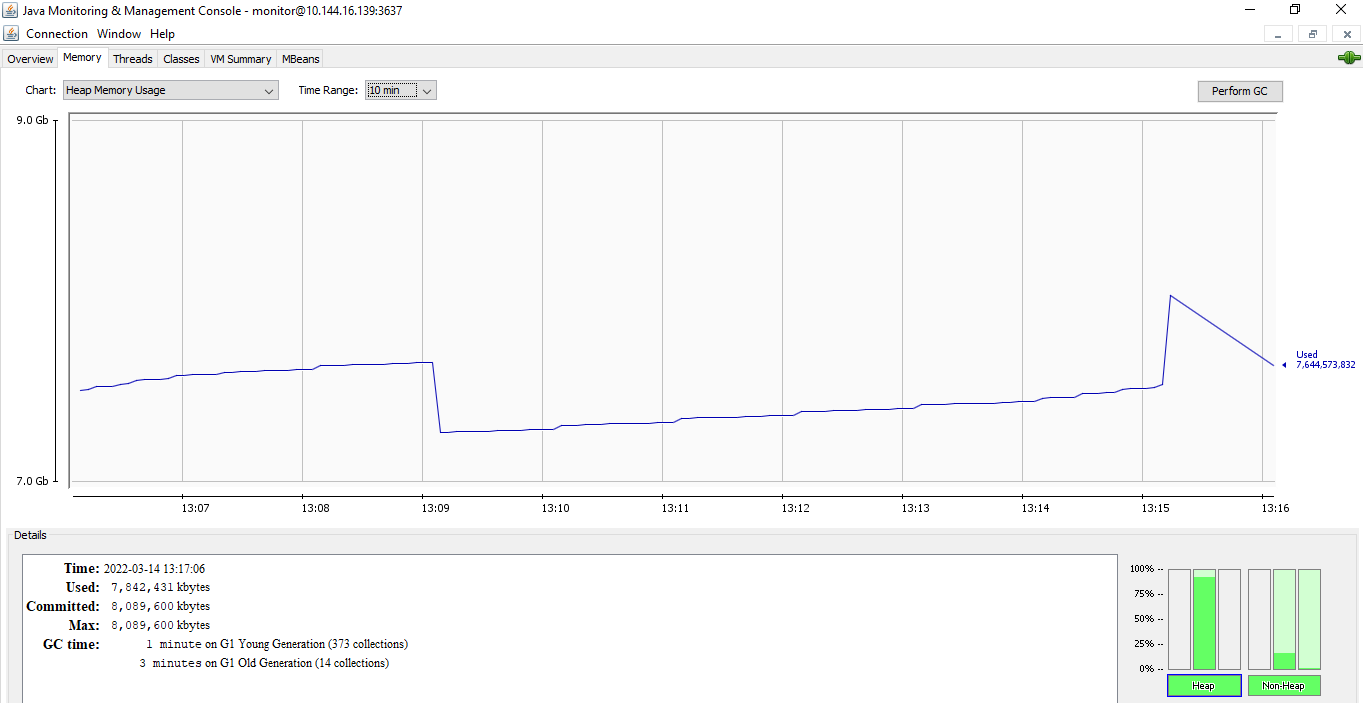
Task: Open the Heap Memory Usage chart dropdown
Action: click(170, 90)
